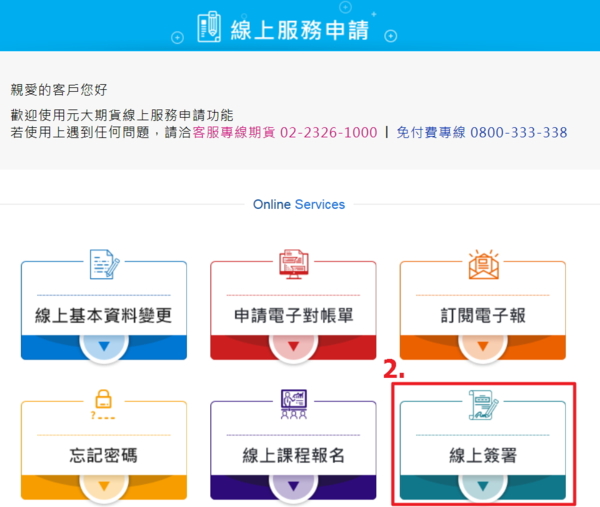Expand the teal arrow under 線上簽署
This screenshot has width=600, height=507.
point(483,486)
